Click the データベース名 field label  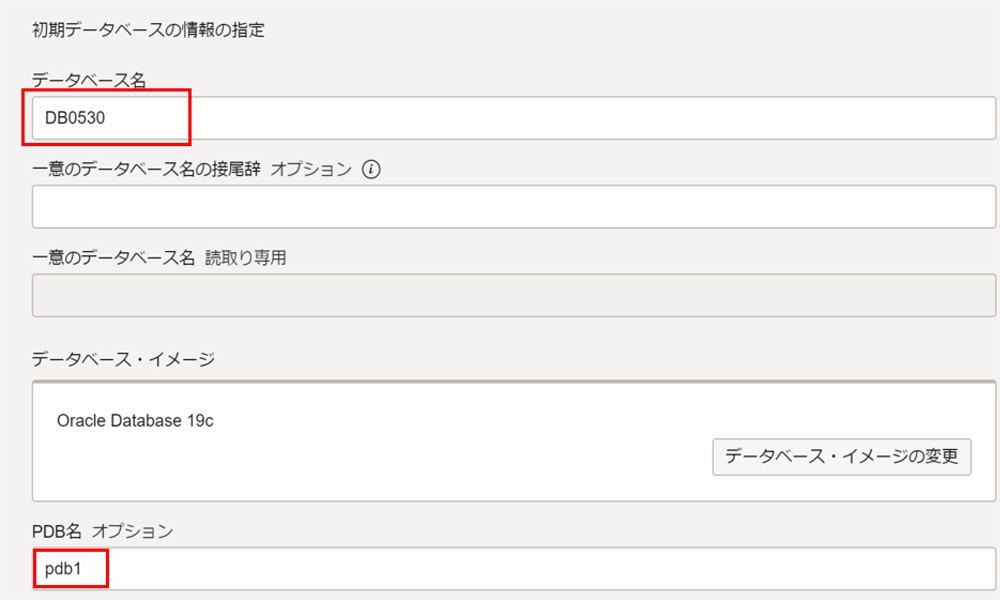[x=89, y=81]
